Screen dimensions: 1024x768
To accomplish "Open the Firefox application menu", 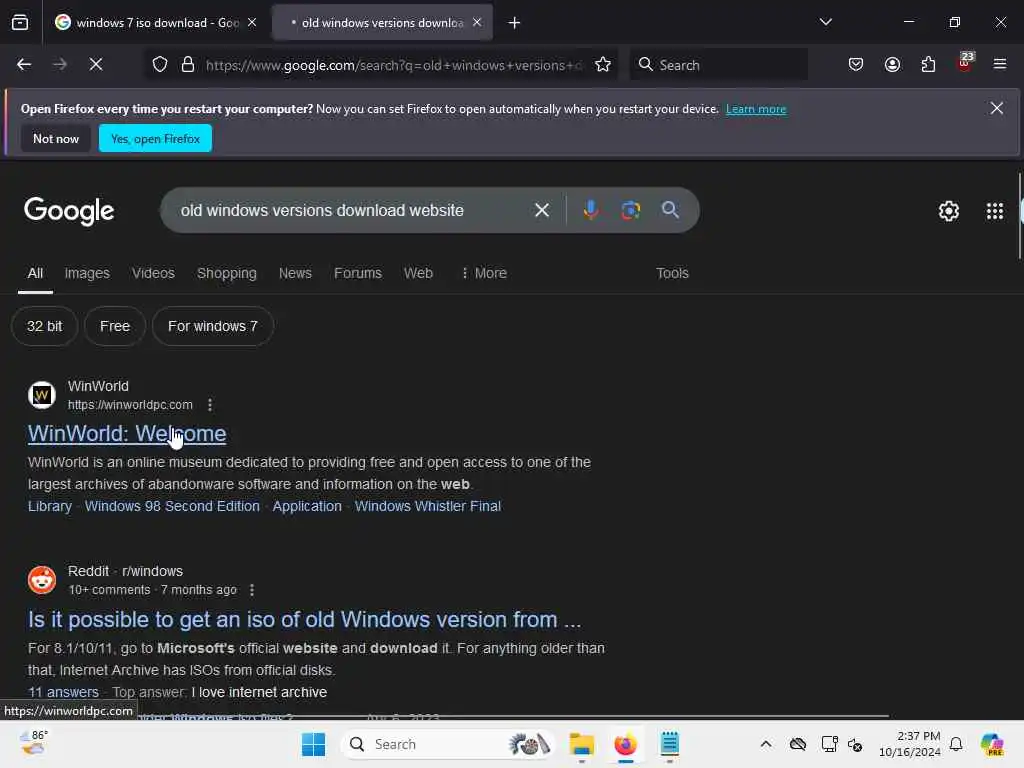I will (x=1000, y=65).
